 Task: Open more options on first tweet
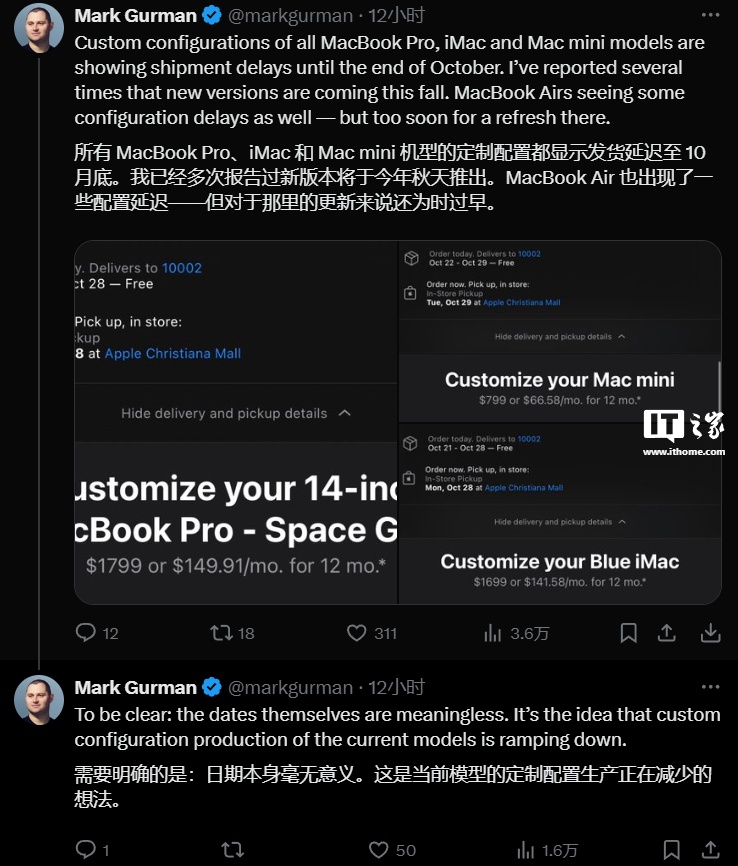click(710, 16)
